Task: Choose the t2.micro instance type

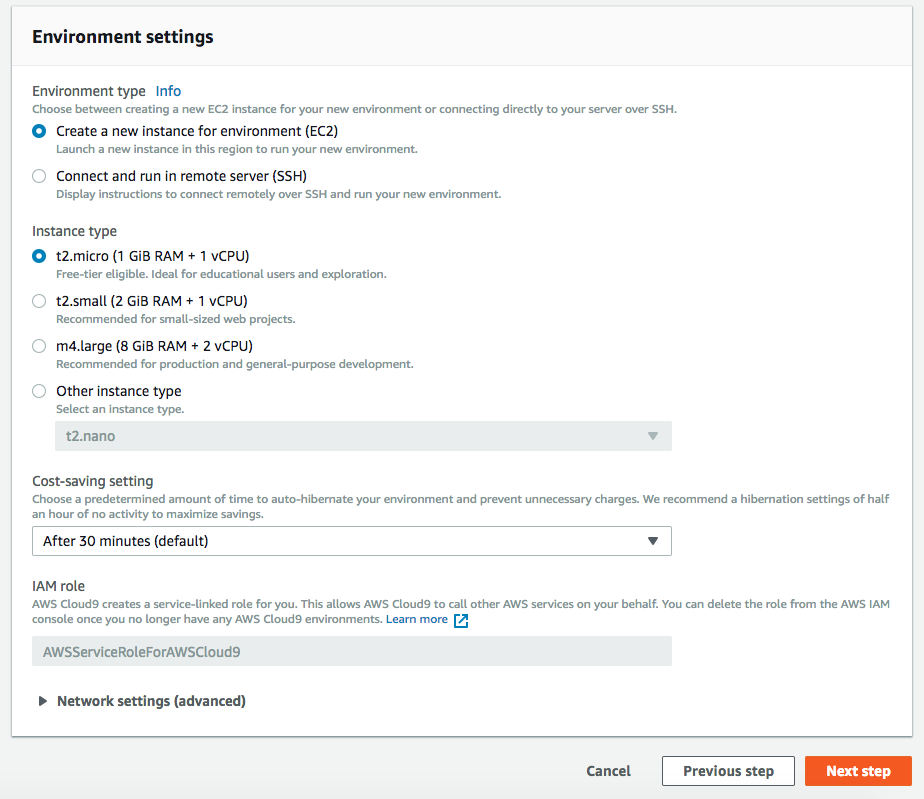Action: click(39, 256)
